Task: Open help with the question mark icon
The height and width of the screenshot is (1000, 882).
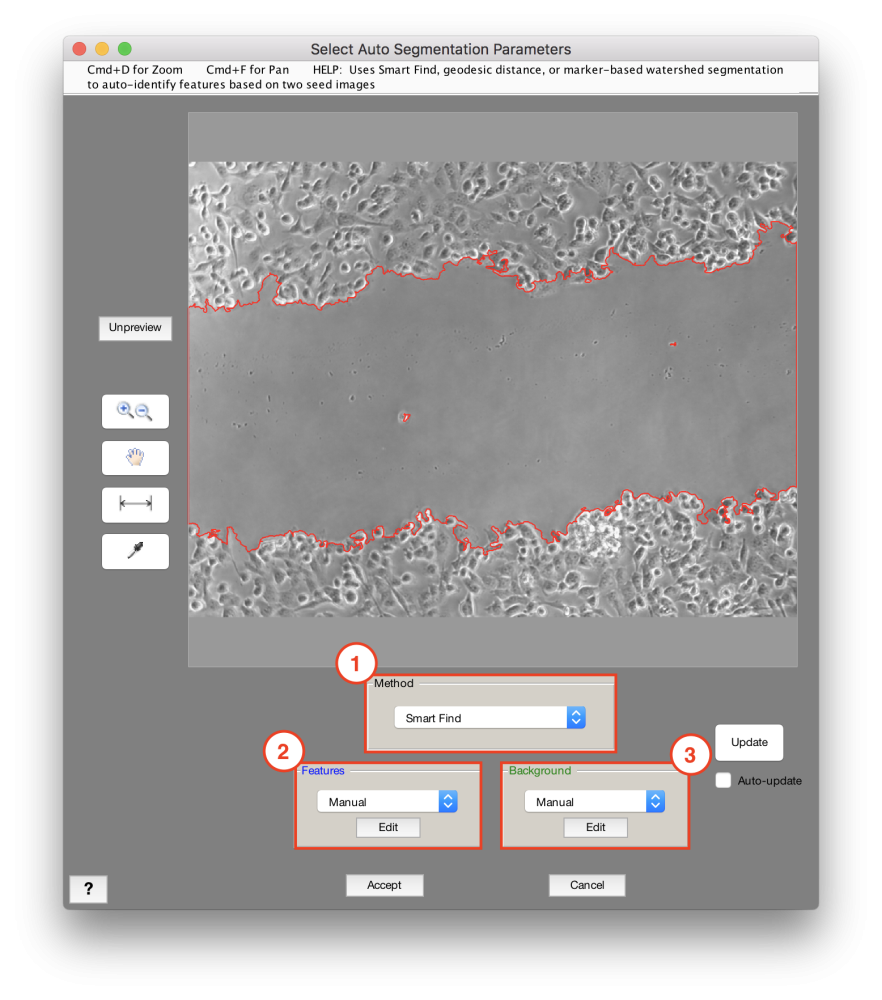Action: pyautogui.click(x=88, y=888)
